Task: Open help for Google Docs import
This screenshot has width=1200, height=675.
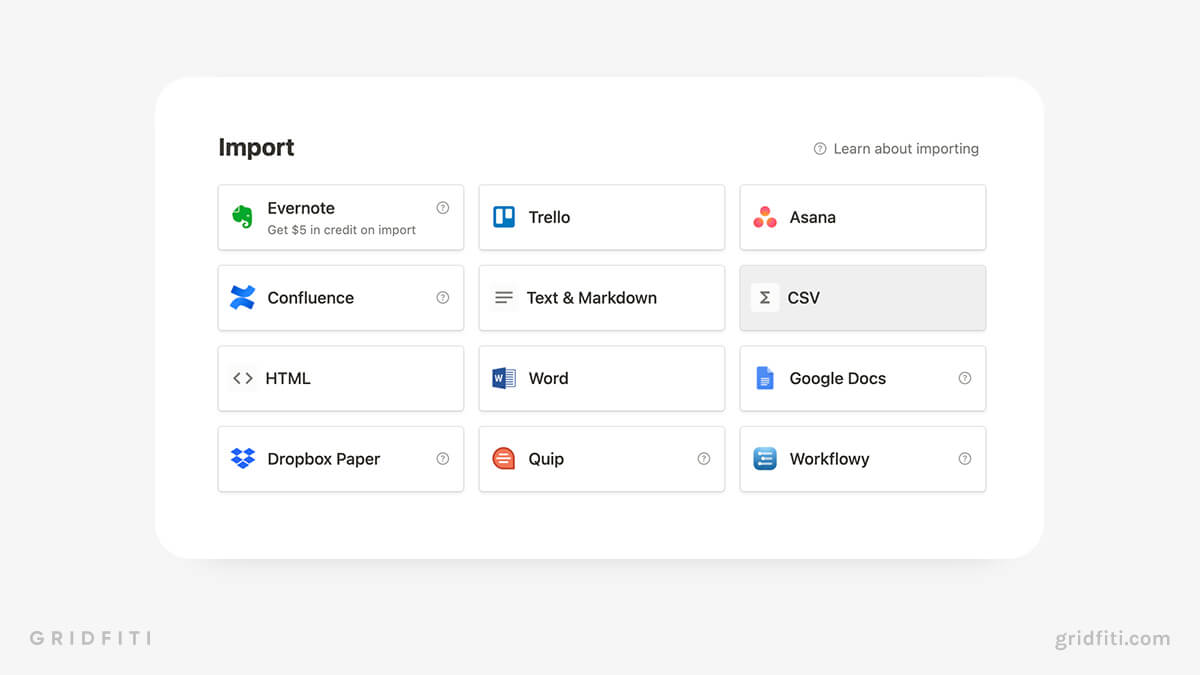Action: pyautogui.click(x=964, y=378)
